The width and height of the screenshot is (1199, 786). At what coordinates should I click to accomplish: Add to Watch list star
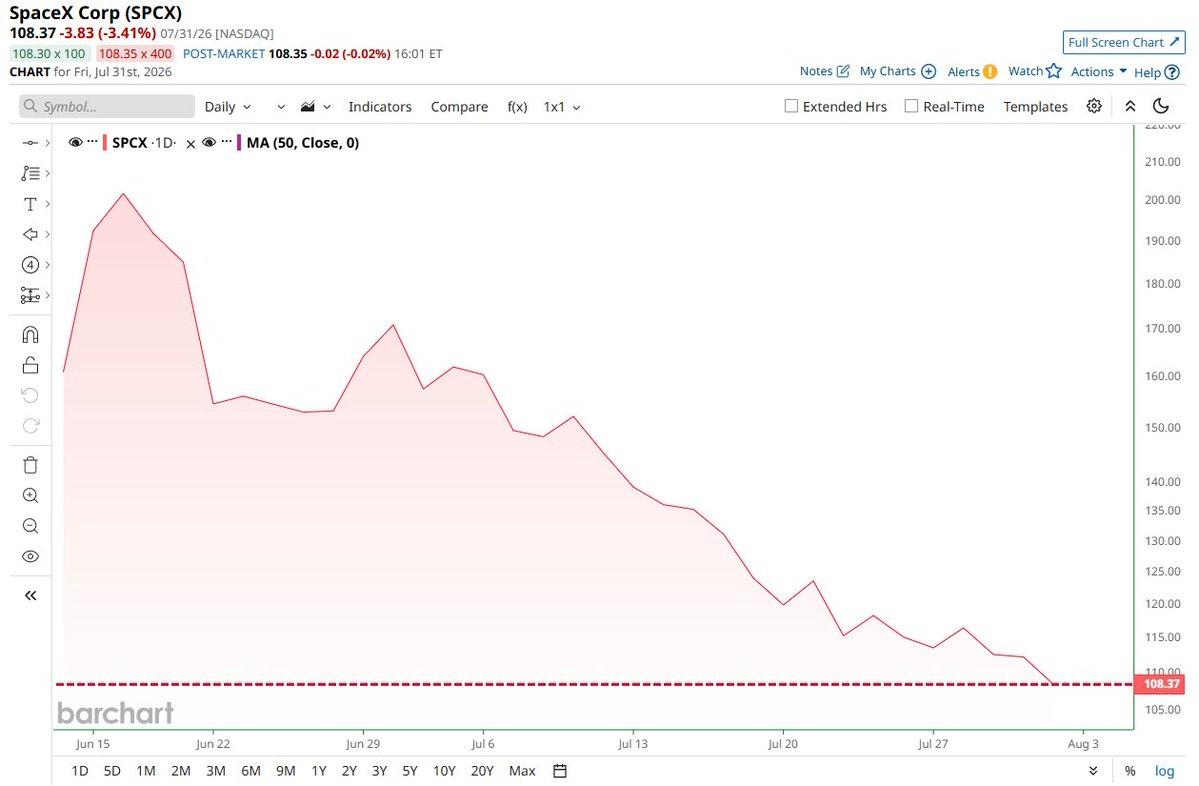coord(1035,71)
